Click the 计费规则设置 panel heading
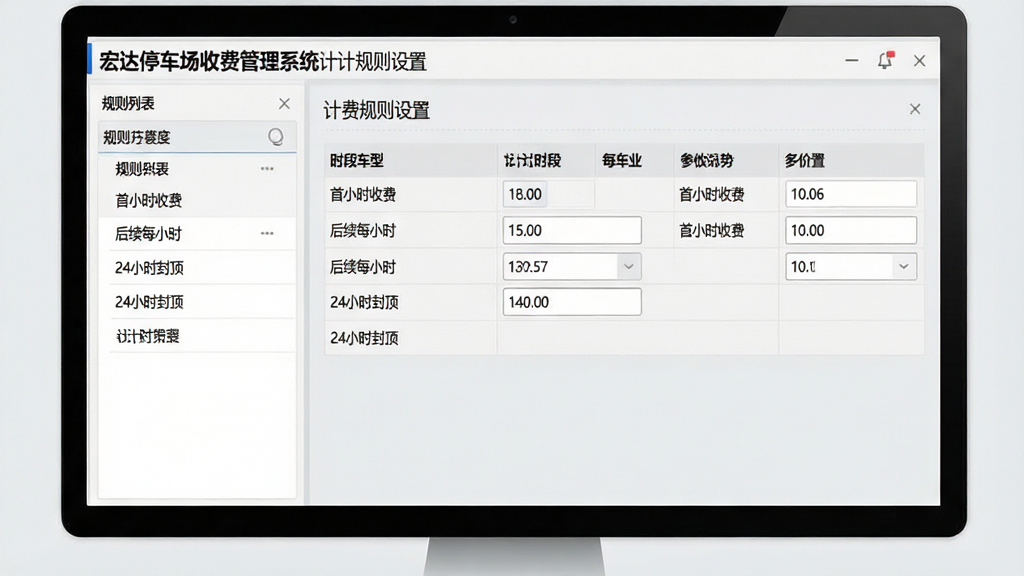The width and height of the screenshot is (1024, 576). [377, 110]
